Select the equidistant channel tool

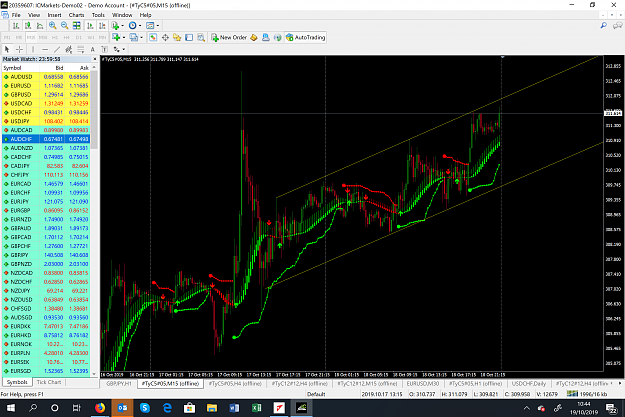(69, 49)
